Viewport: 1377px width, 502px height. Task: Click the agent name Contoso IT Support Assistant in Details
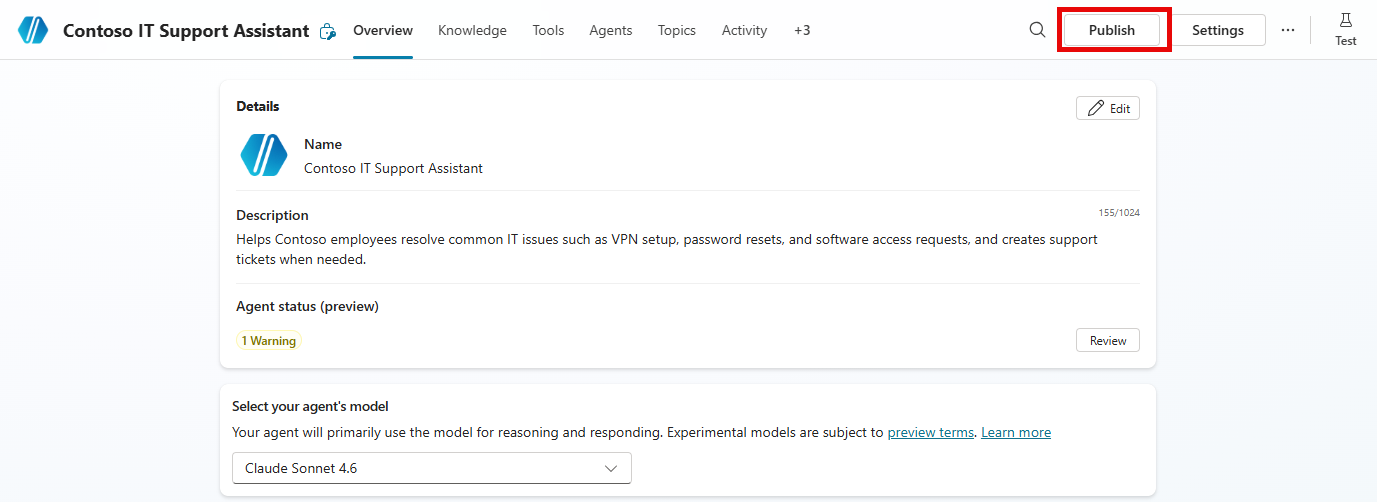coord(393,168)
